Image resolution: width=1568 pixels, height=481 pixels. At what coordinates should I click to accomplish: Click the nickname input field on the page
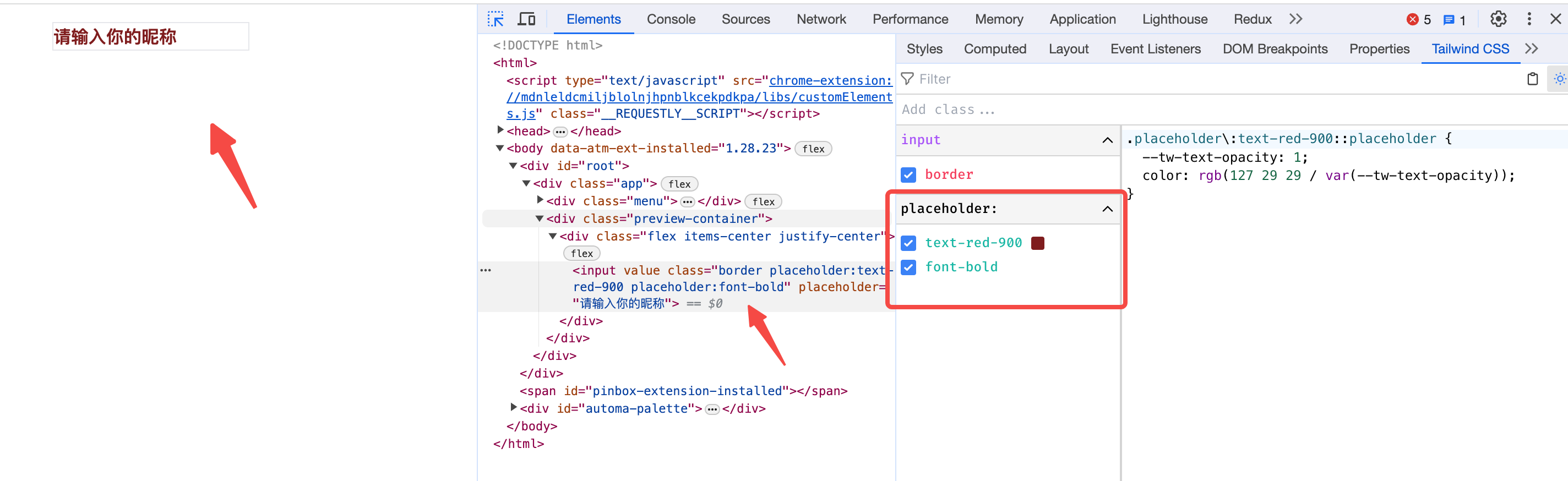click(x=151, y=36)
